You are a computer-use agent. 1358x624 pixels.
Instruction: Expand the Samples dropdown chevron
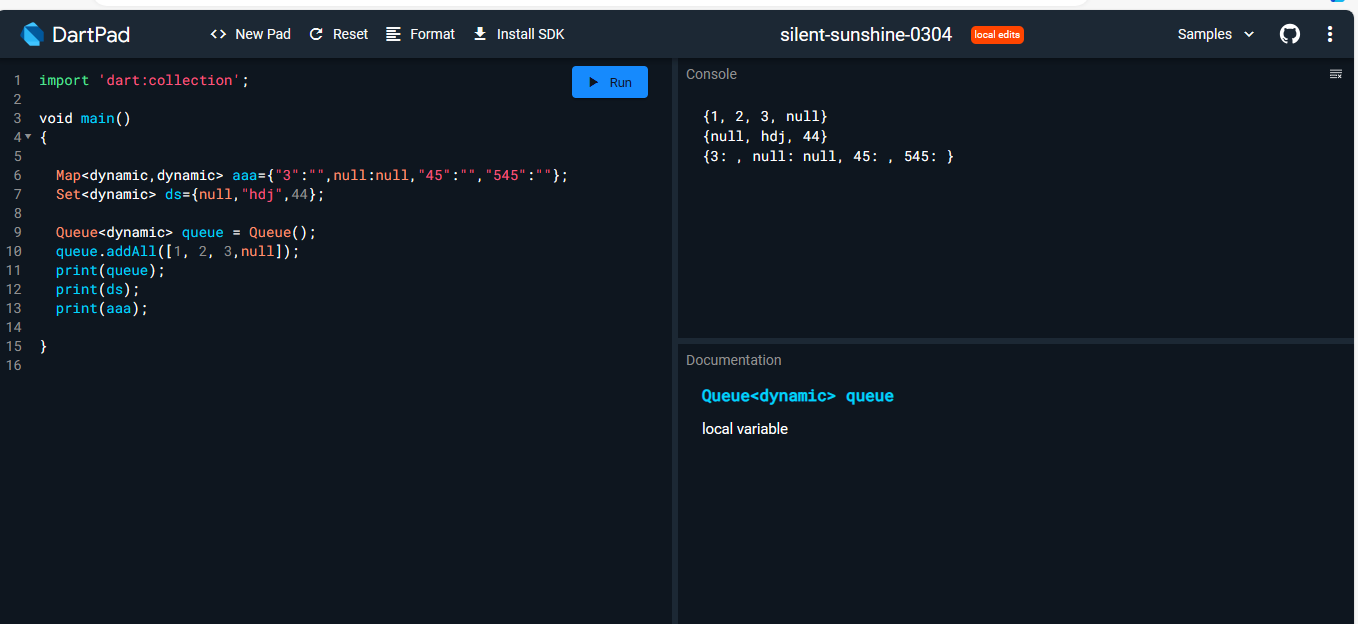coord(1248,34)
